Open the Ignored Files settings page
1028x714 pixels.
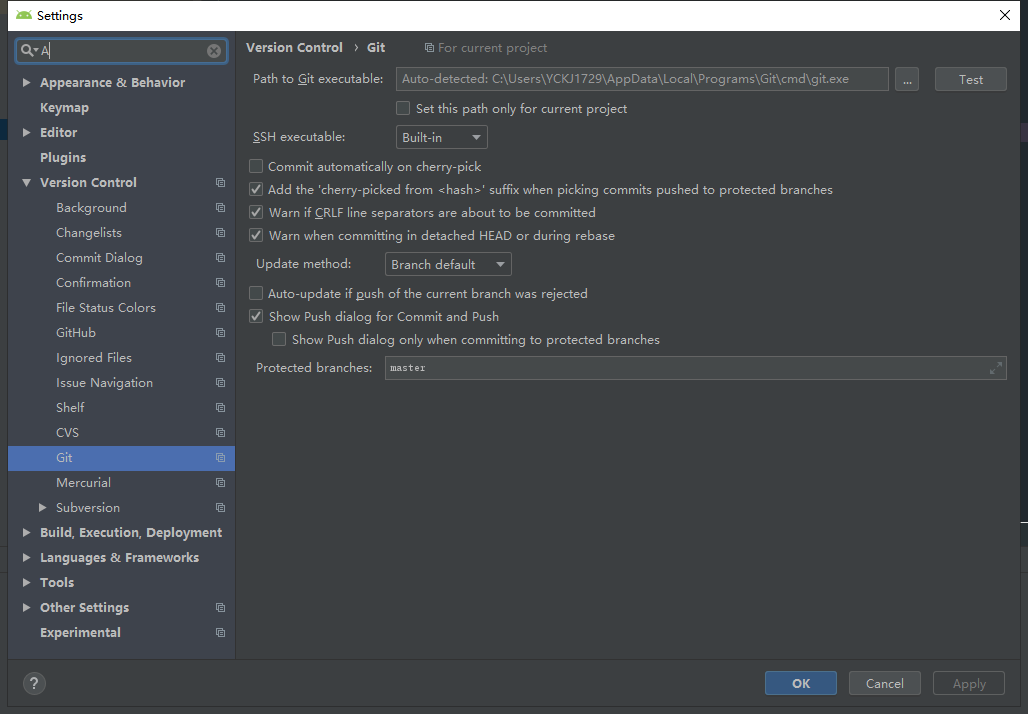94,357
